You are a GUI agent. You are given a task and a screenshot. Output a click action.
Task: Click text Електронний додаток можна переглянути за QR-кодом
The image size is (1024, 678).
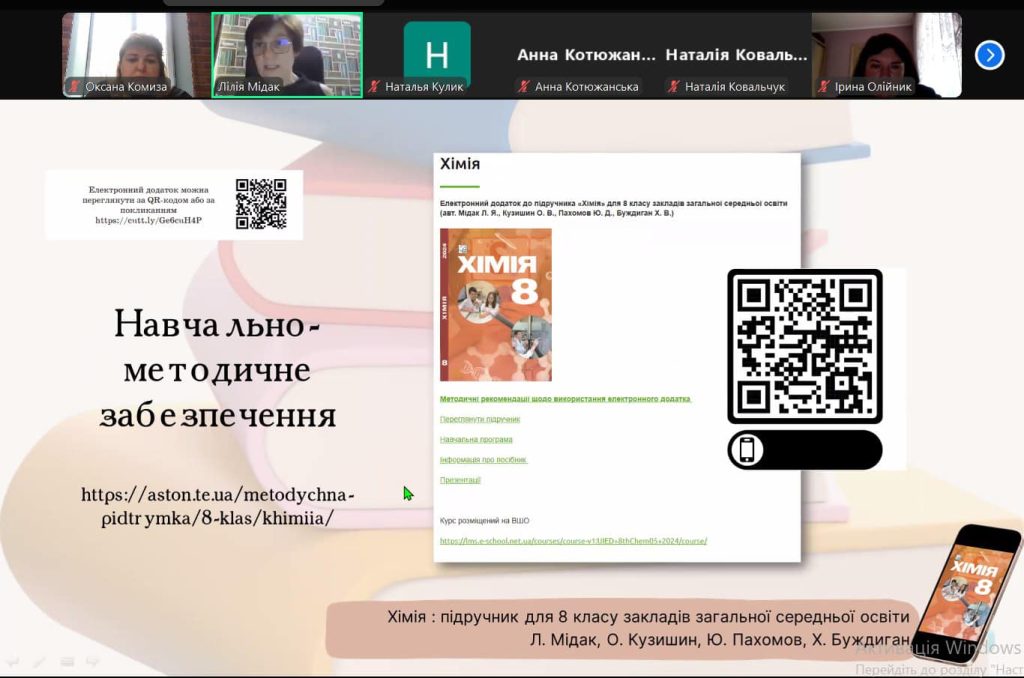(148, 200)
